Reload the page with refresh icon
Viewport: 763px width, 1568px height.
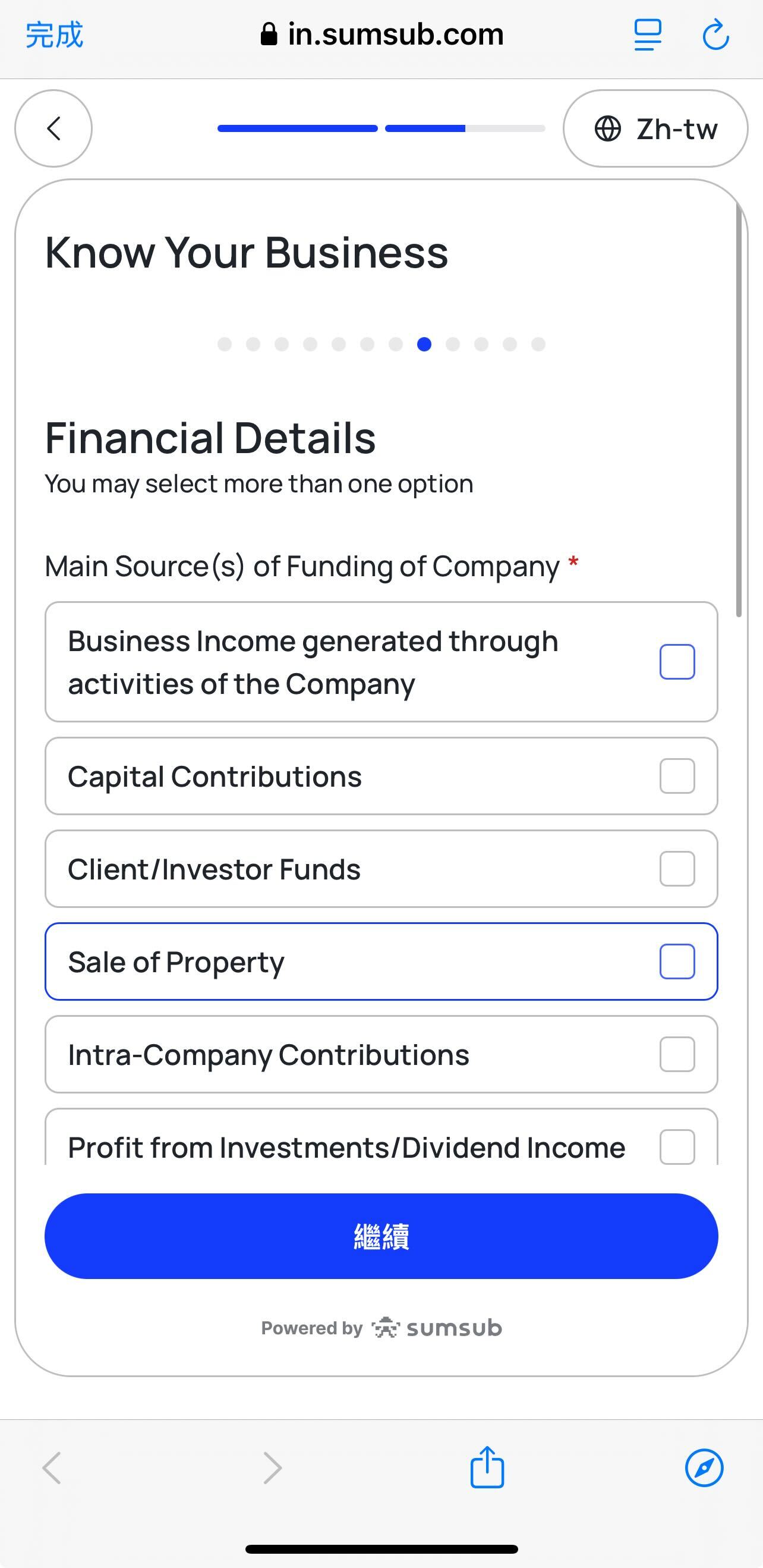click(715, 34)
